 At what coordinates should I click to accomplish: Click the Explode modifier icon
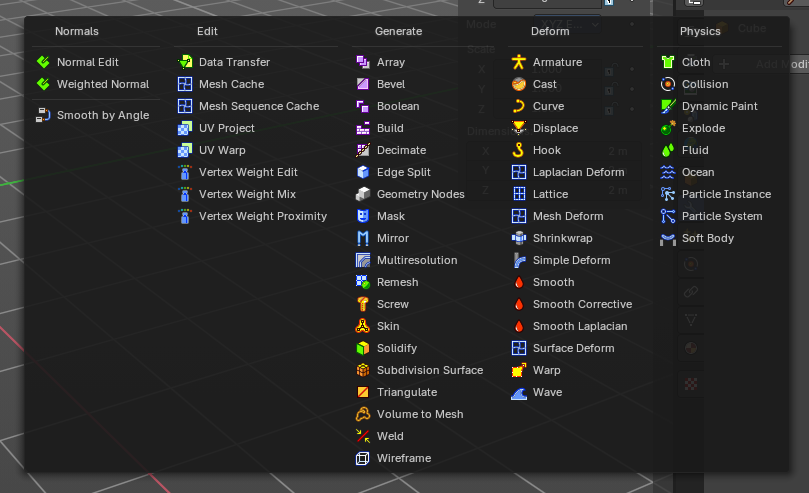point(668,128)
